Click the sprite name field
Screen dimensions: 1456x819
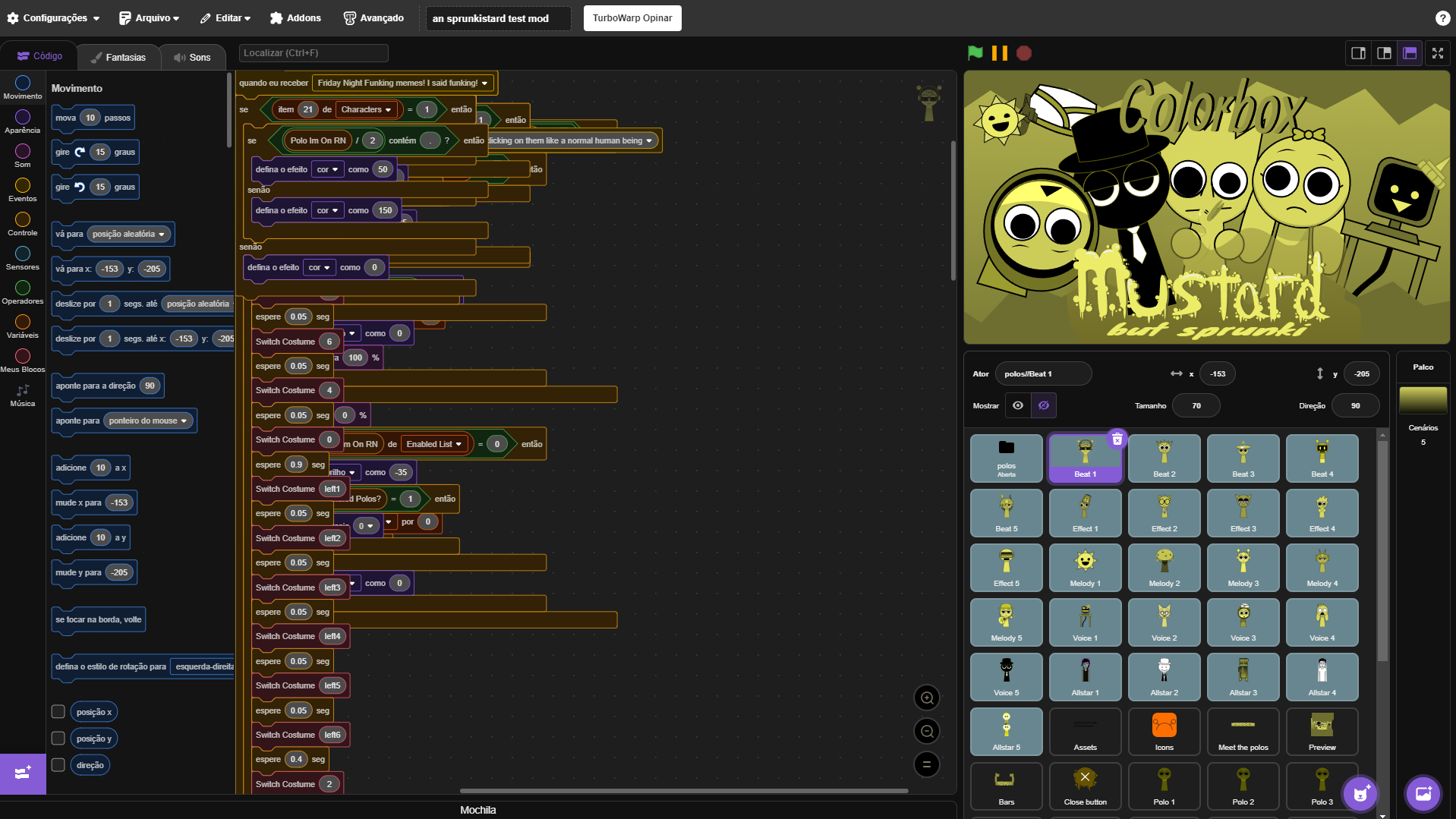[1044, 373]
